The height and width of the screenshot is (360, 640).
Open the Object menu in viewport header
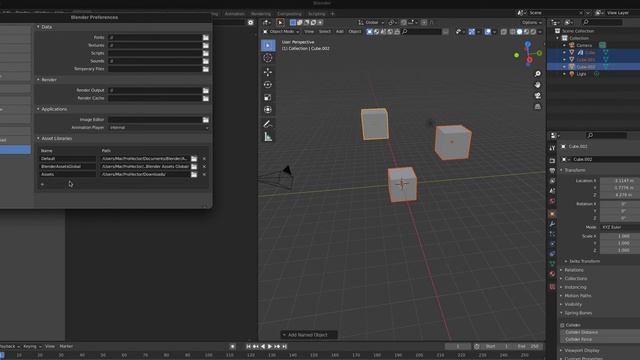(x=355, y=32)
